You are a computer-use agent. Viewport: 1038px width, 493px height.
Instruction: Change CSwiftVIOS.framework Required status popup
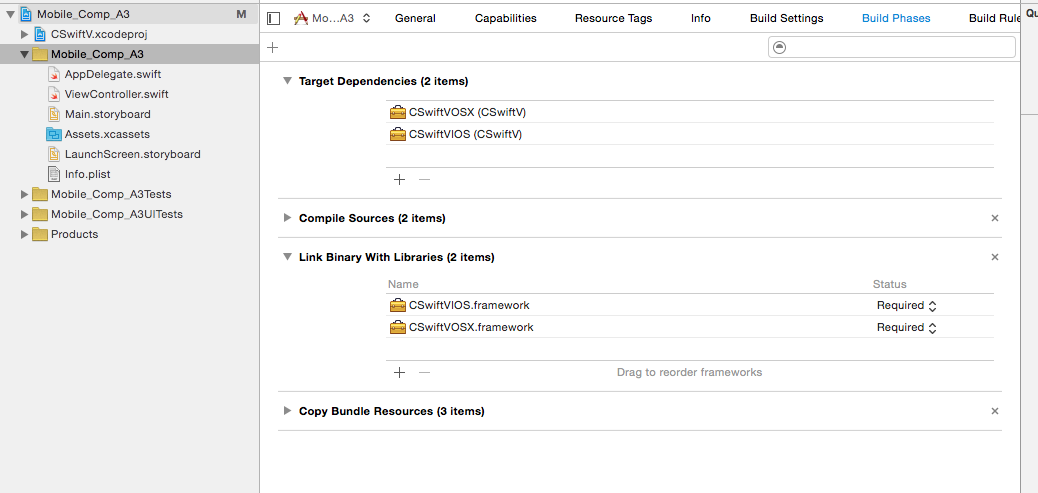tap(906, 305)
